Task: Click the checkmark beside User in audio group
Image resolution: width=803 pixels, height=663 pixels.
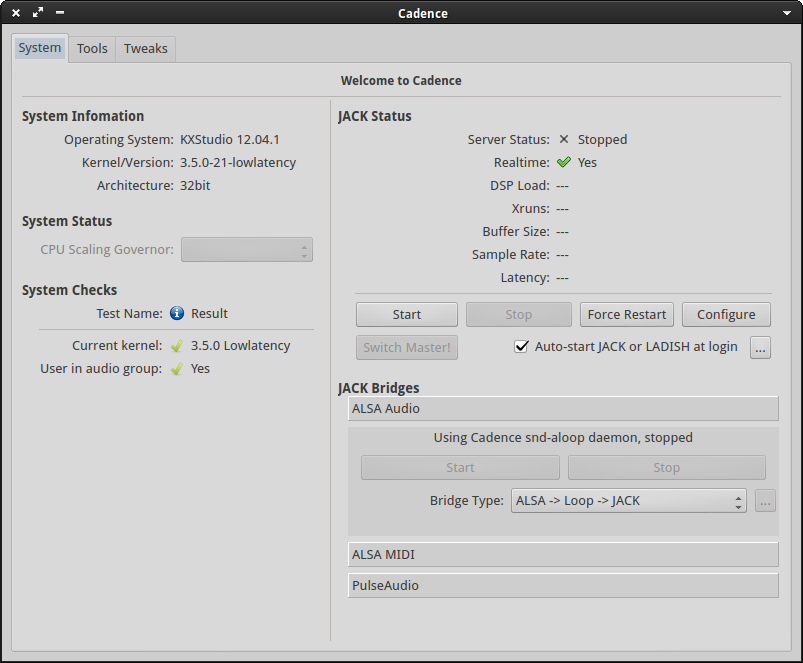Action: pyautogui.click(x=177, y=369)
